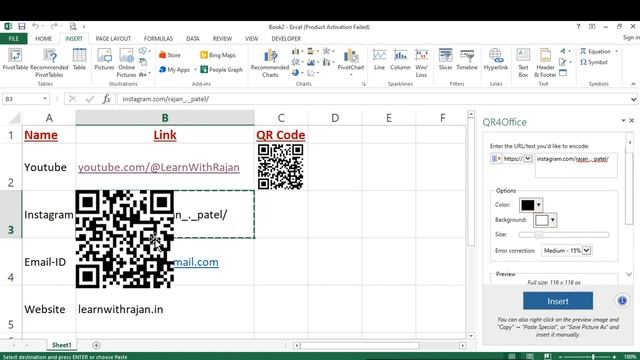Switch to the HOME tab

[43, 38]
